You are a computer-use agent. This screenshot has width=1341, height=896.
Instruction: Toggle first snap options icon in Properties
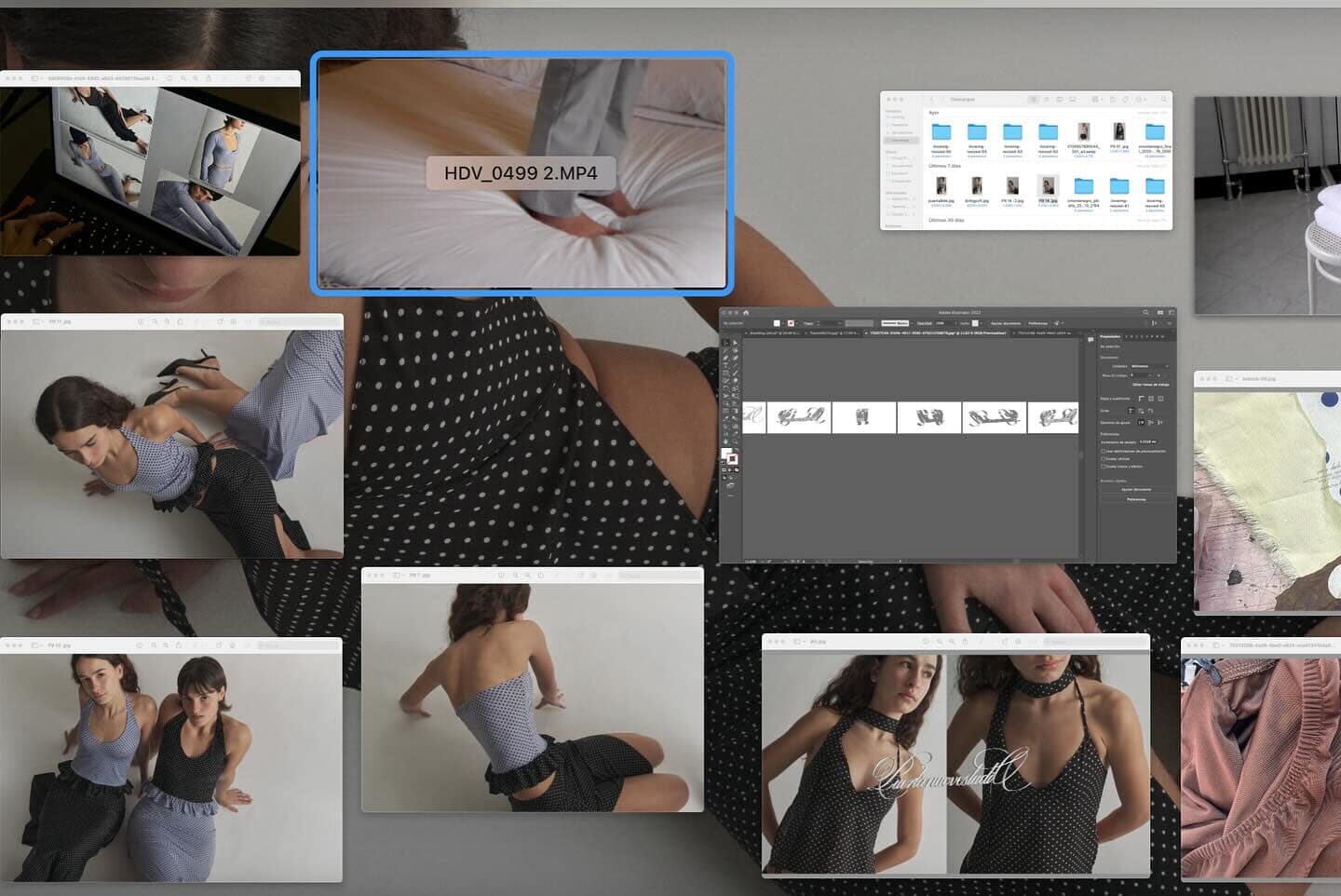[x=1142, y=422]
